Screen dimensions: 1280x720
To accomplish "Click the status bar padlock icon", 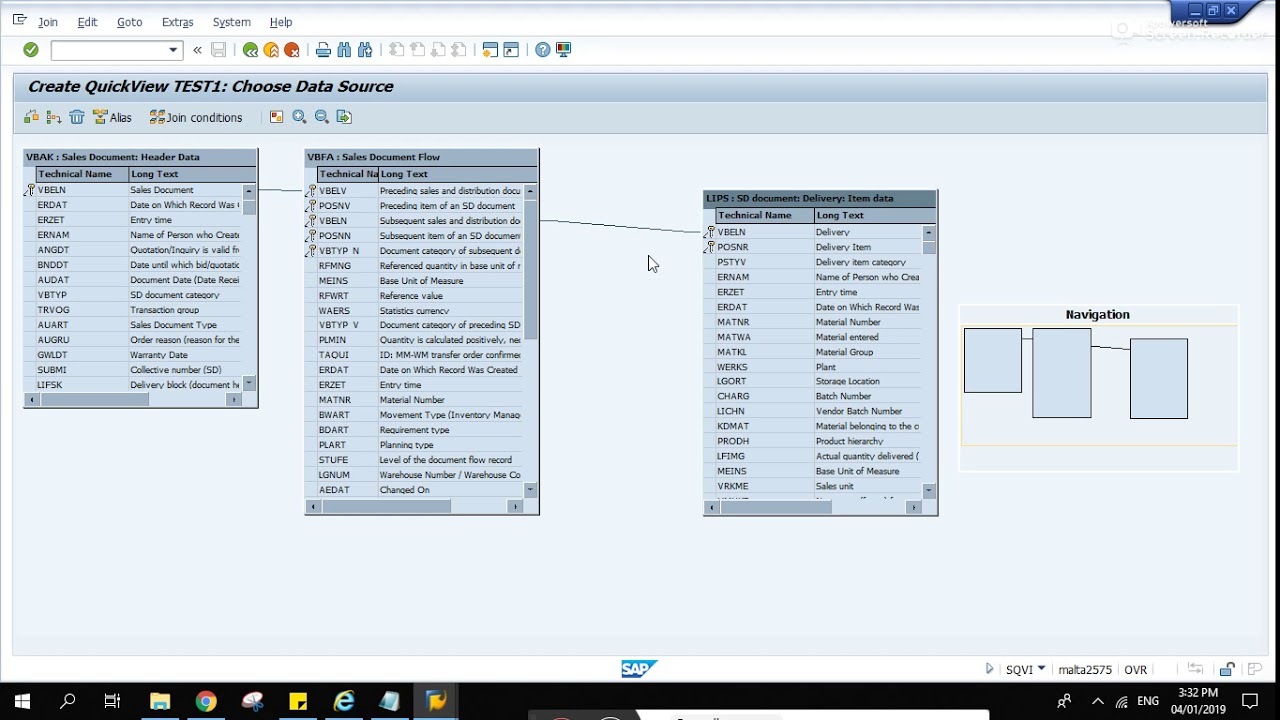I will pos(1227,669).
